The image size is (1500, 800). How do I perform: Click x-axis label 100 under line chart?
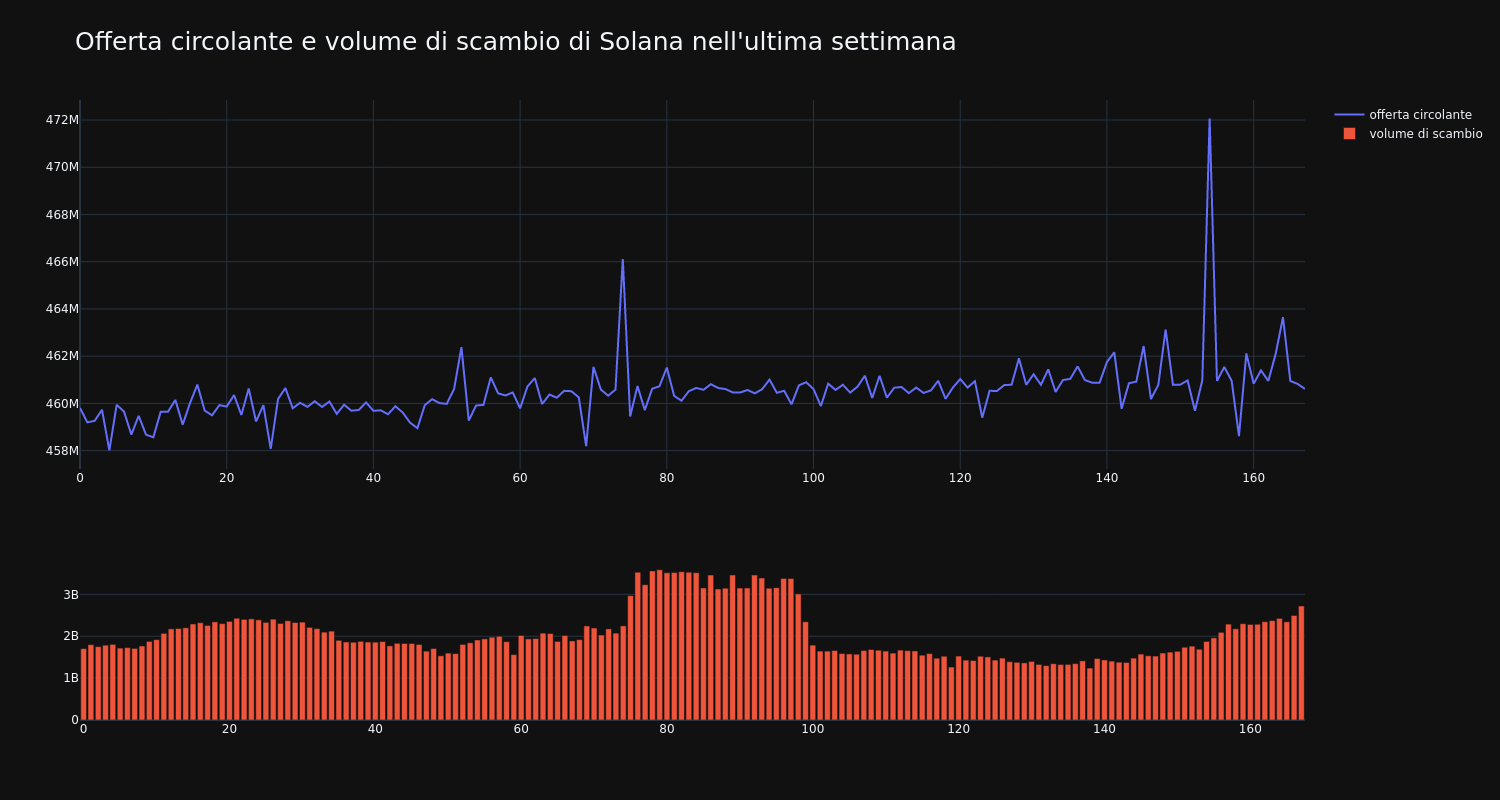(x=813, y=478)
